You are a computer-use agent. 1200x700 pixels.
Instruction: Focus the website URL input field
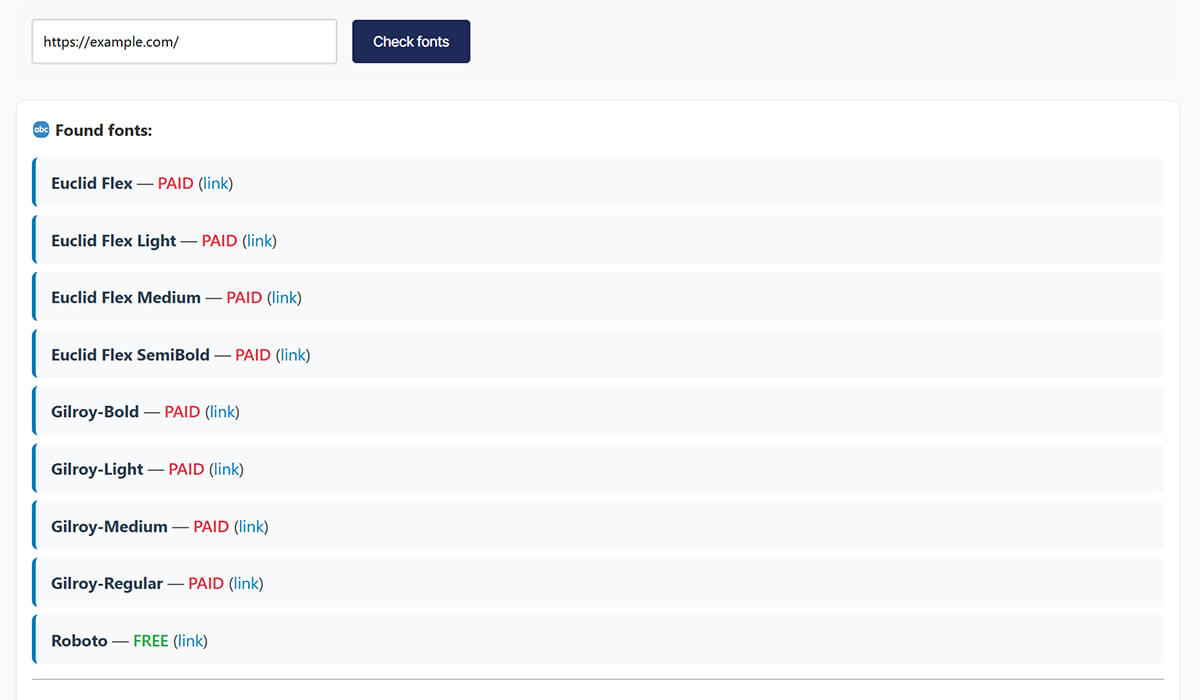[x=184, y=42]
